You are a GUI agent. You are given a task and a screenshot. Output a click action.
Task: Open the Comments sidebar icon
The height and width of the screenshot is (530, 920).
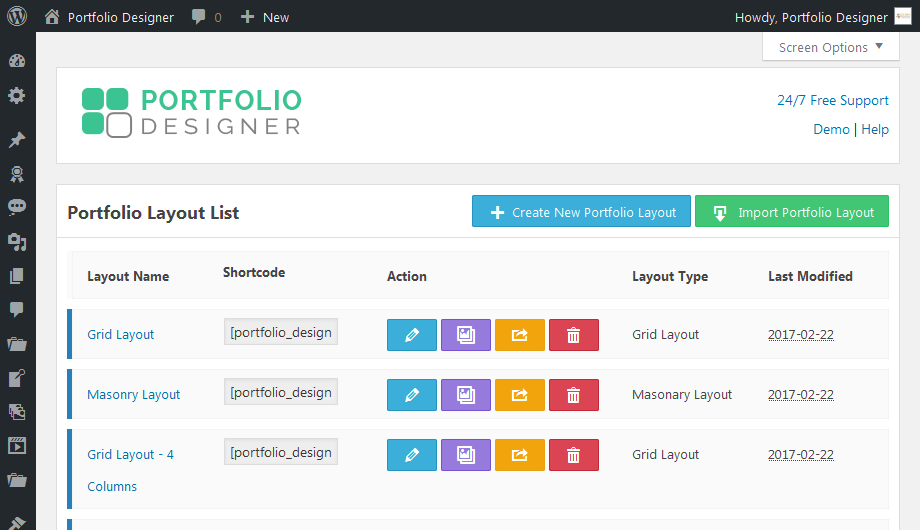[17, 309]
